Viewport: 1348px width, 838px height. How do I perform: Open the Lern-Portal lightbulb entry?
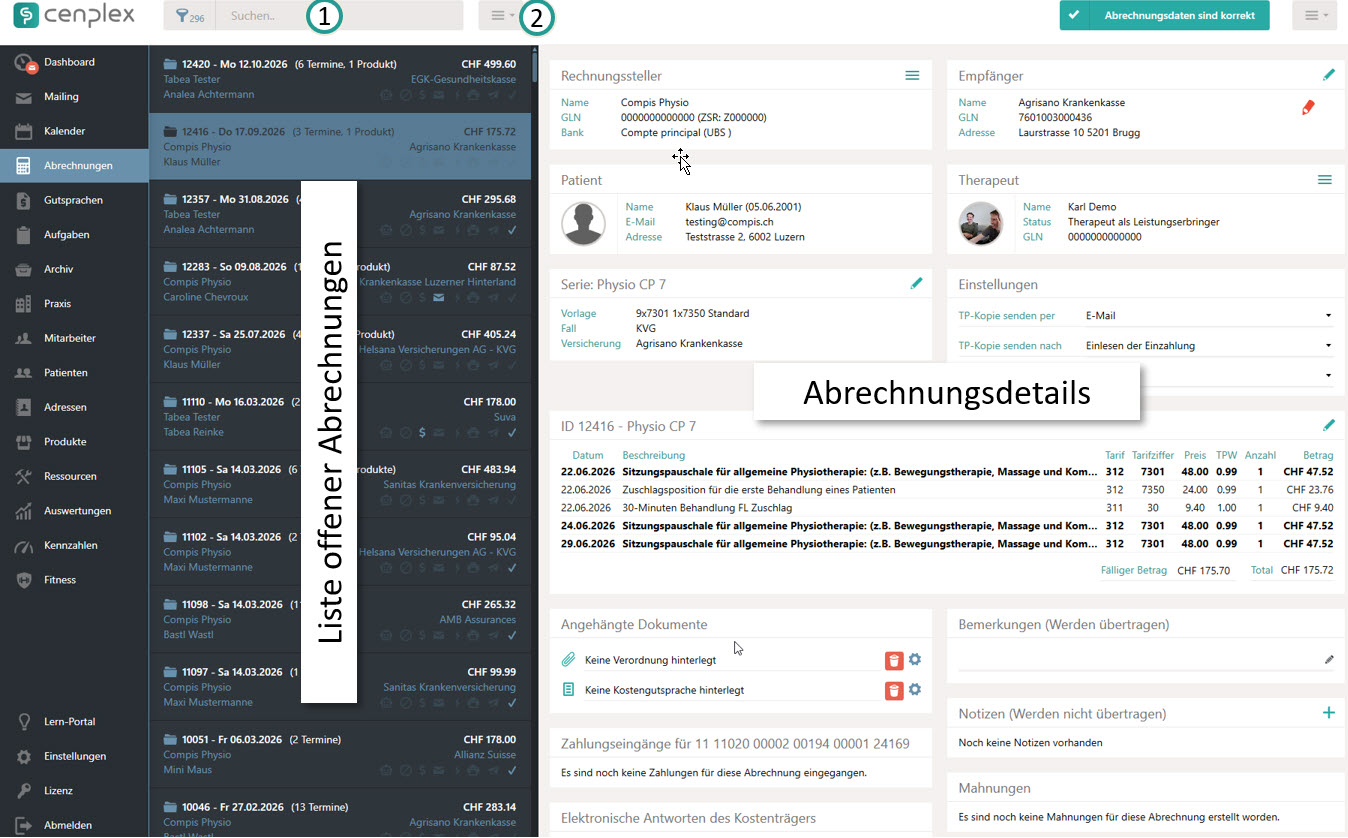click(74, 722)
